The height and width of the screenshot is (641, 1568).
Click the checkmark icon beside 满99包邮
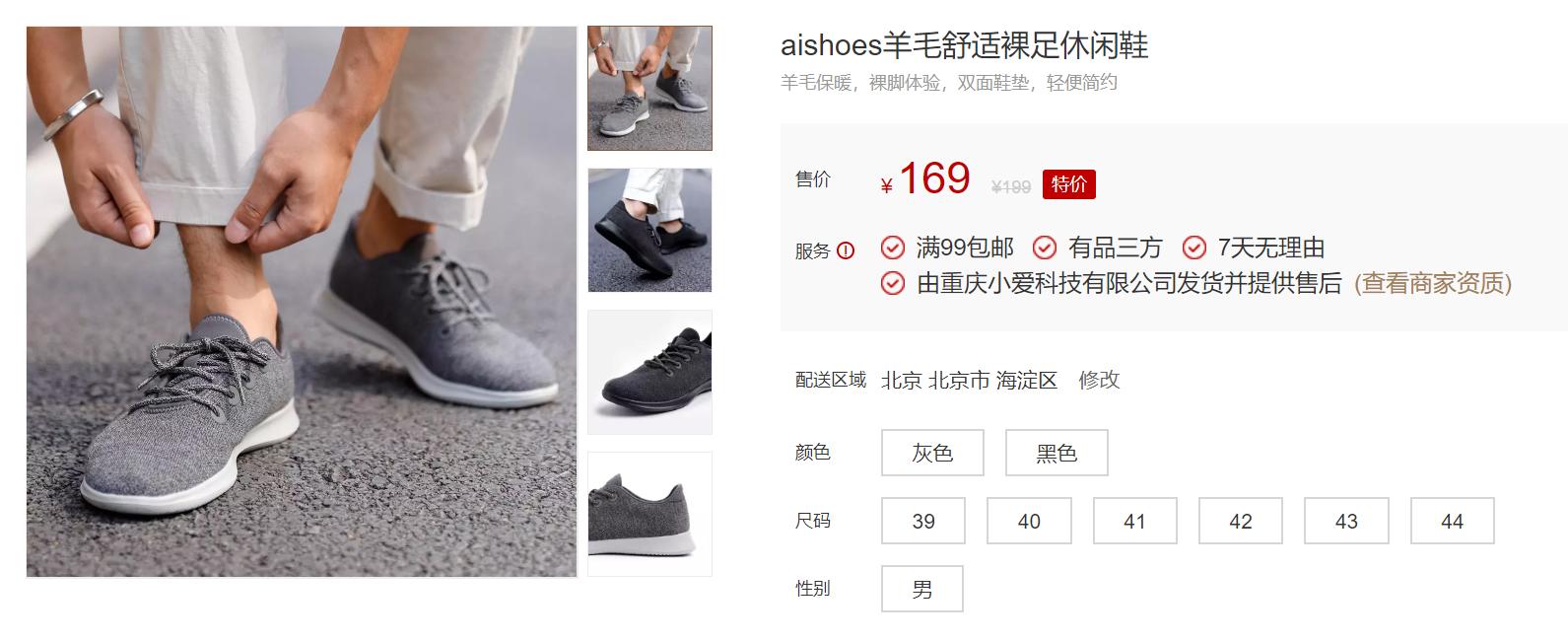coord(892,248)
